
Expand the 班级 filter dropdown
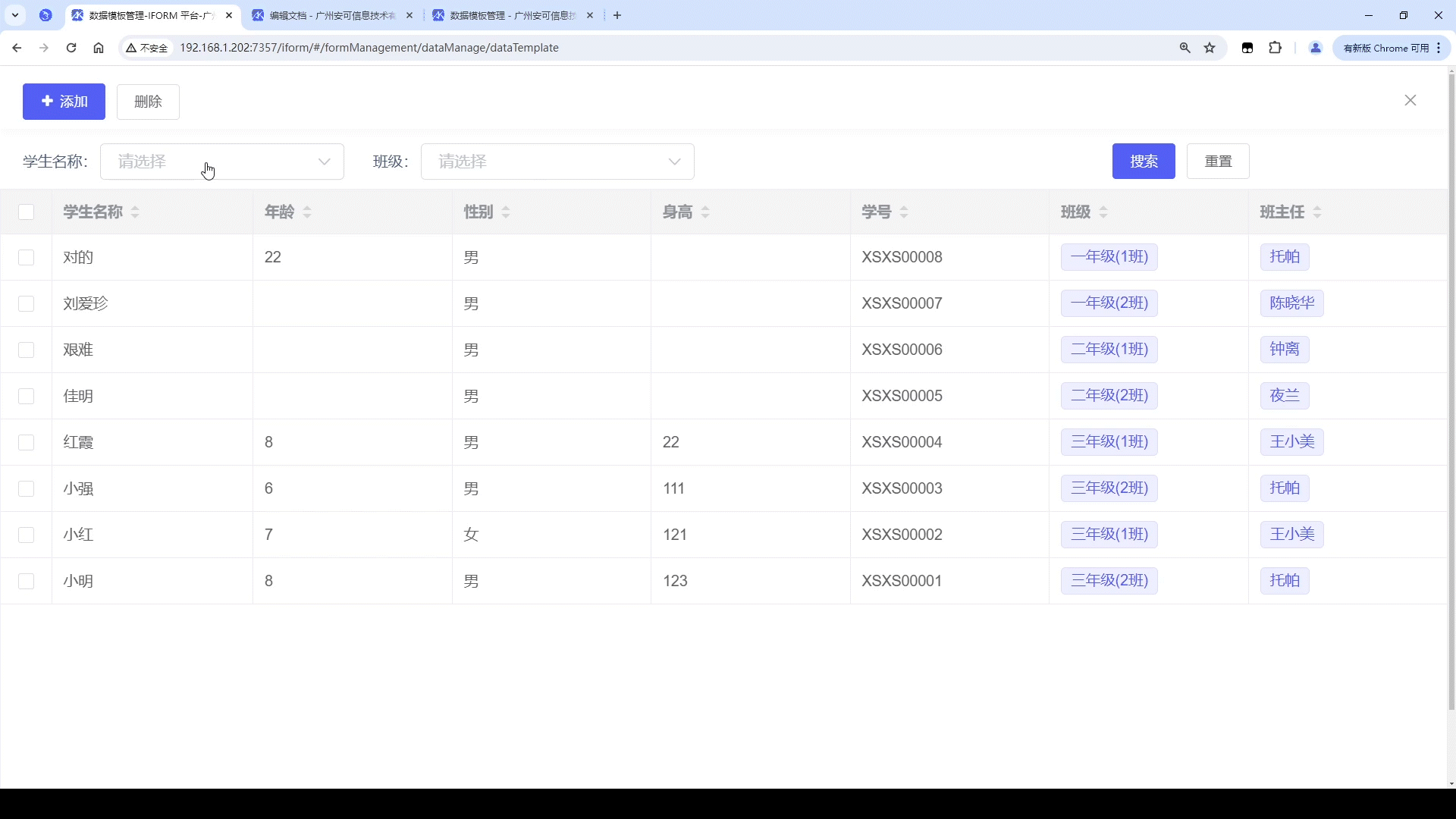click(x=557, y=162)
